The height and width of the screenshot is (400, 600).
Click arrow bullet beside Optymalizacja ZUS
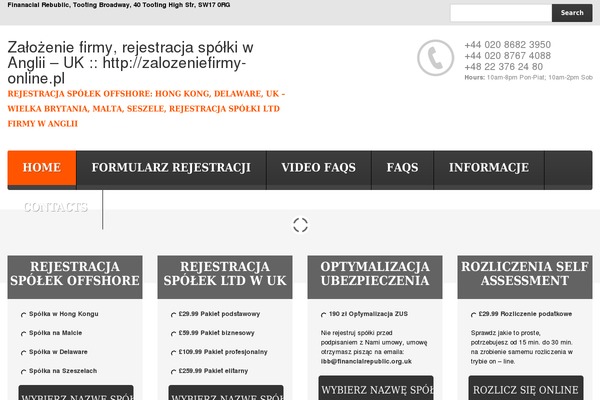click(324, 315)
